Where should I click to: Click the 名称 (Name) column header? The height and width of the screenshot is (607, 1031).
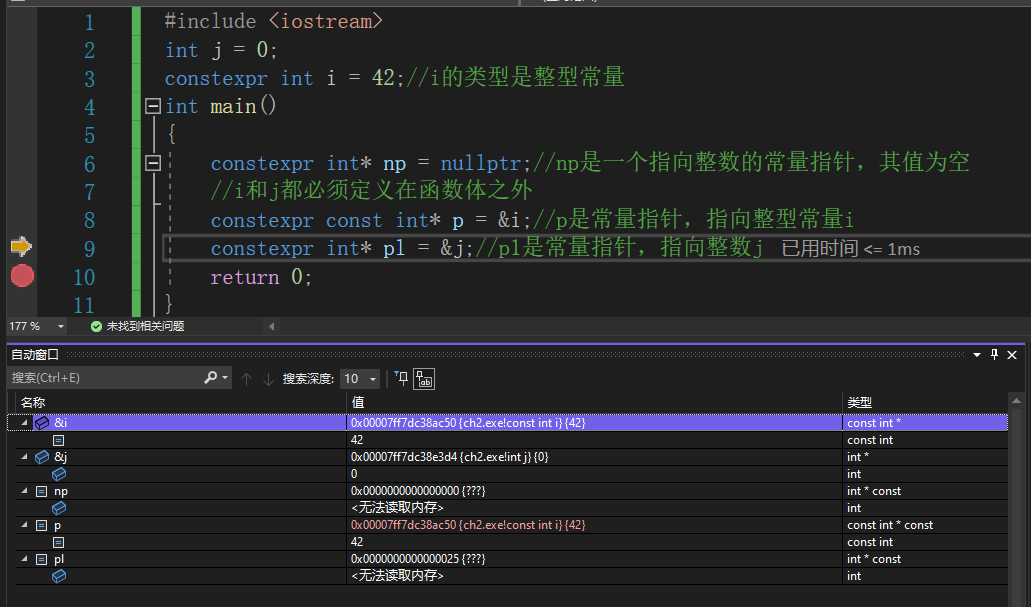[33, 402]
